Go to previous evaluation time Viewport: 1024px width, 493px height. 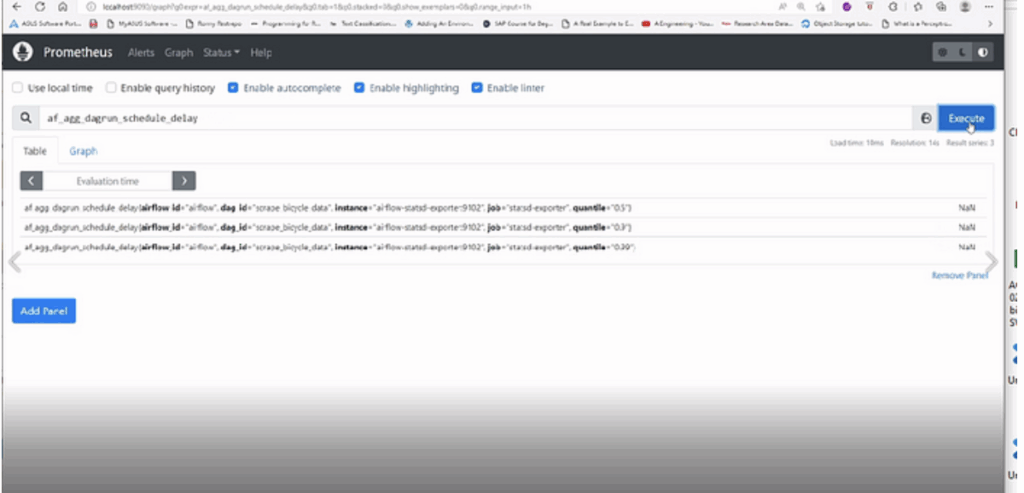32,181
